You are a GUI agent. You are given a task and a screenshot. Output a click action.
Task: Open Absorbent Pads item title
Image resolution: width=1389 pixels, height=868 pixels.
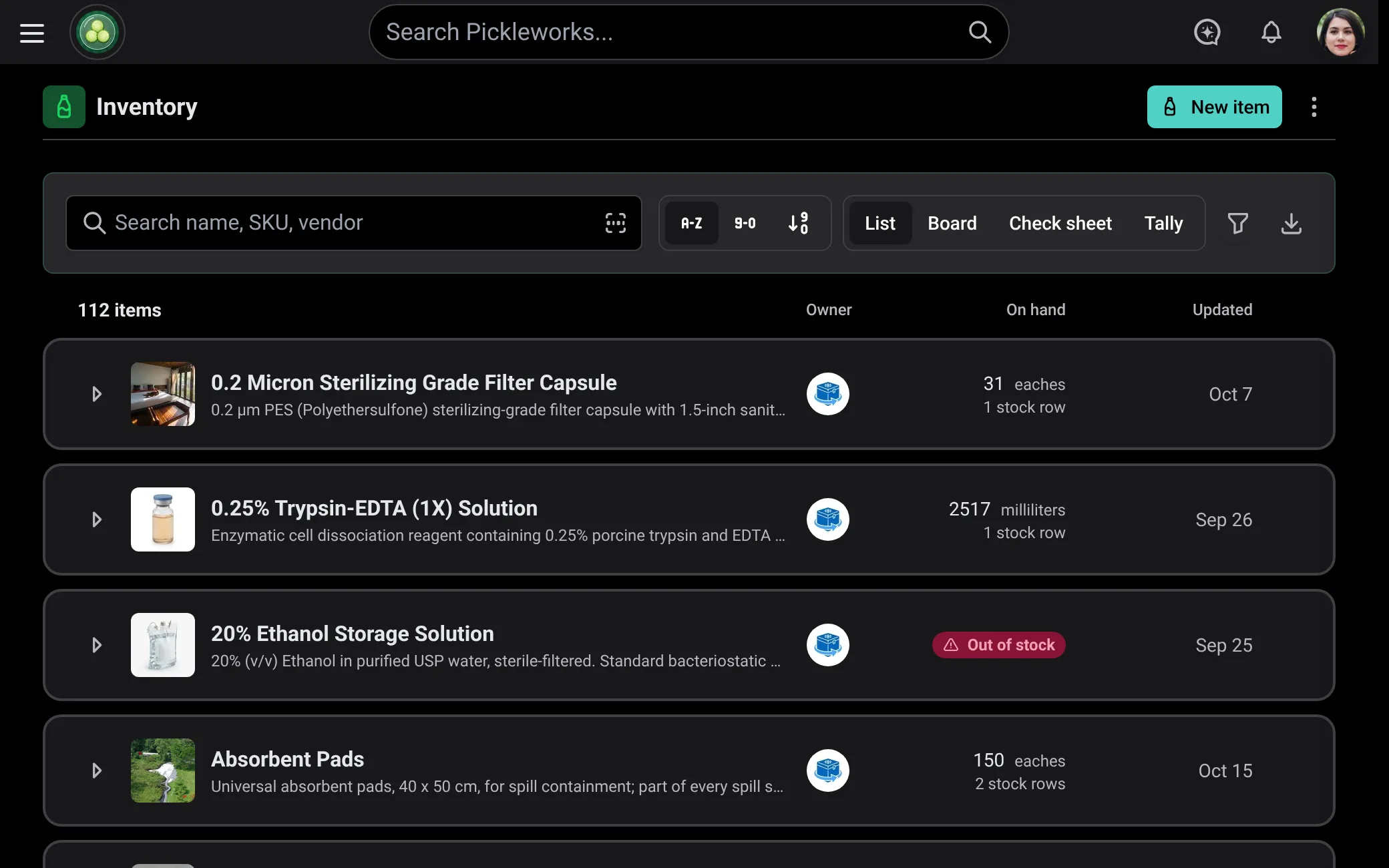click(288, 759)
